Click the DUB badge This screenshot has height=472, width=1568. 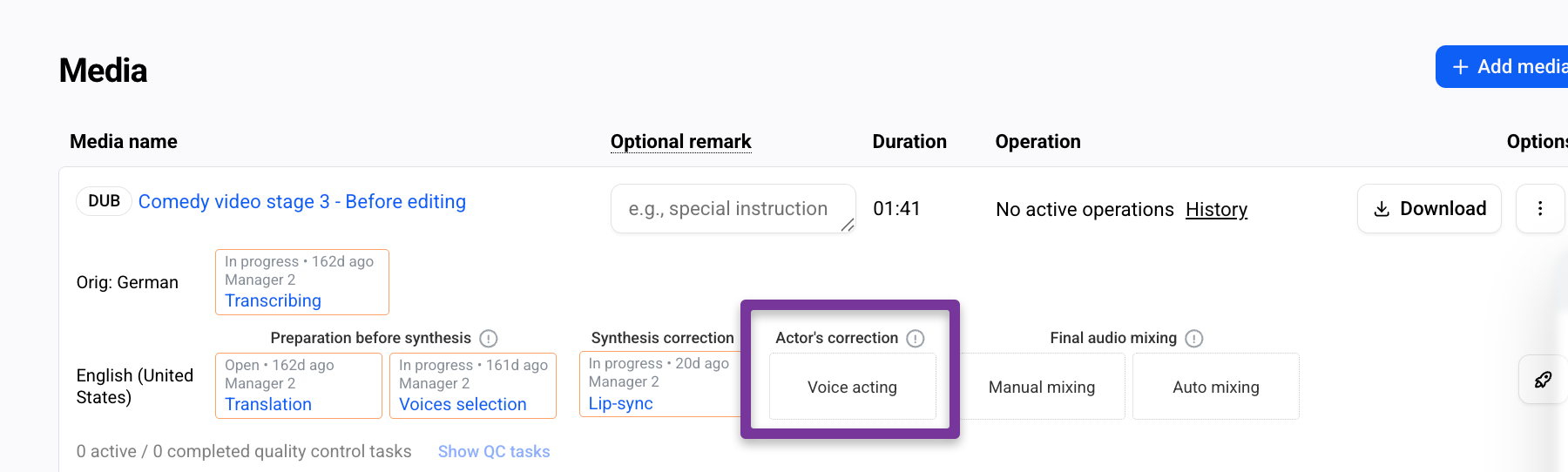(104, 201)
